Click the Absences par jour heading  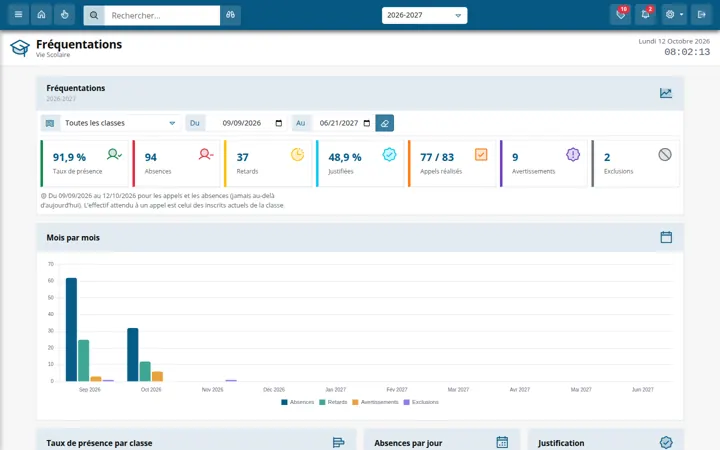click(408, 443)
